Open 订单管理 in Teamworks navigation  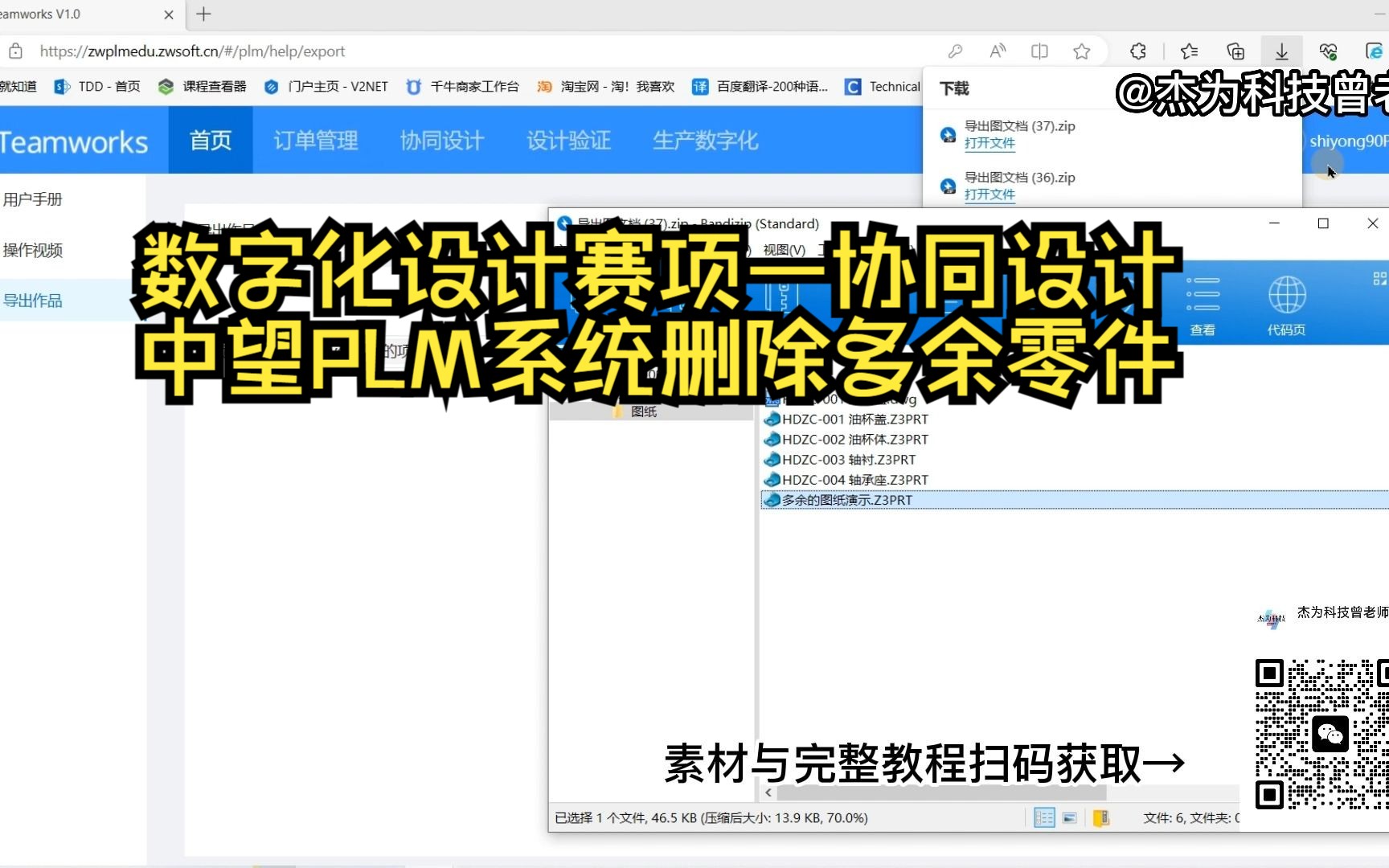[x=316, y=140]
